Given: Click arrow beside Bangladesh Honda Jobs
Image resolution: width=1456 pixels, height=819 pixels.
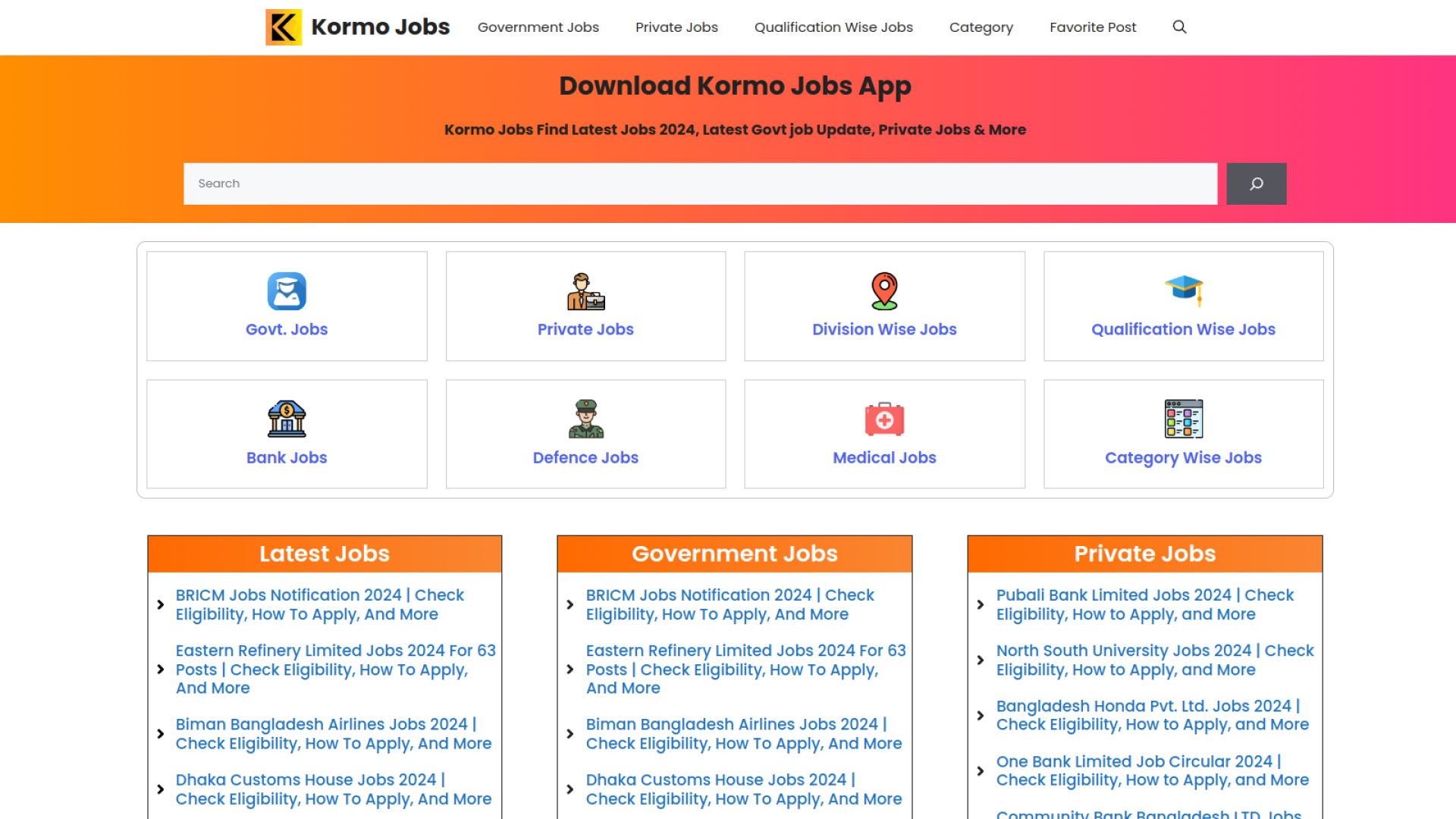Looking at the screenshot, I should click(981, 715).
